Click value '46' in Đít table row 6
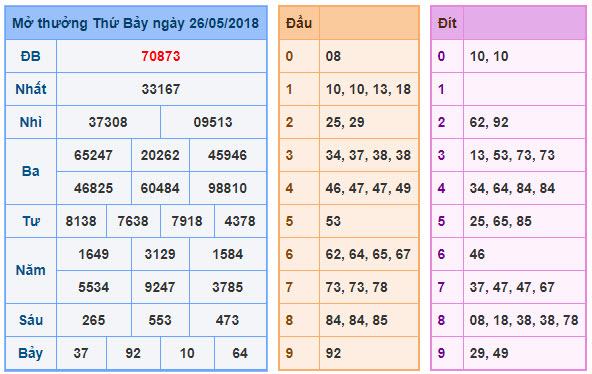The image size is (592, 374). click(x=477, y=254)
